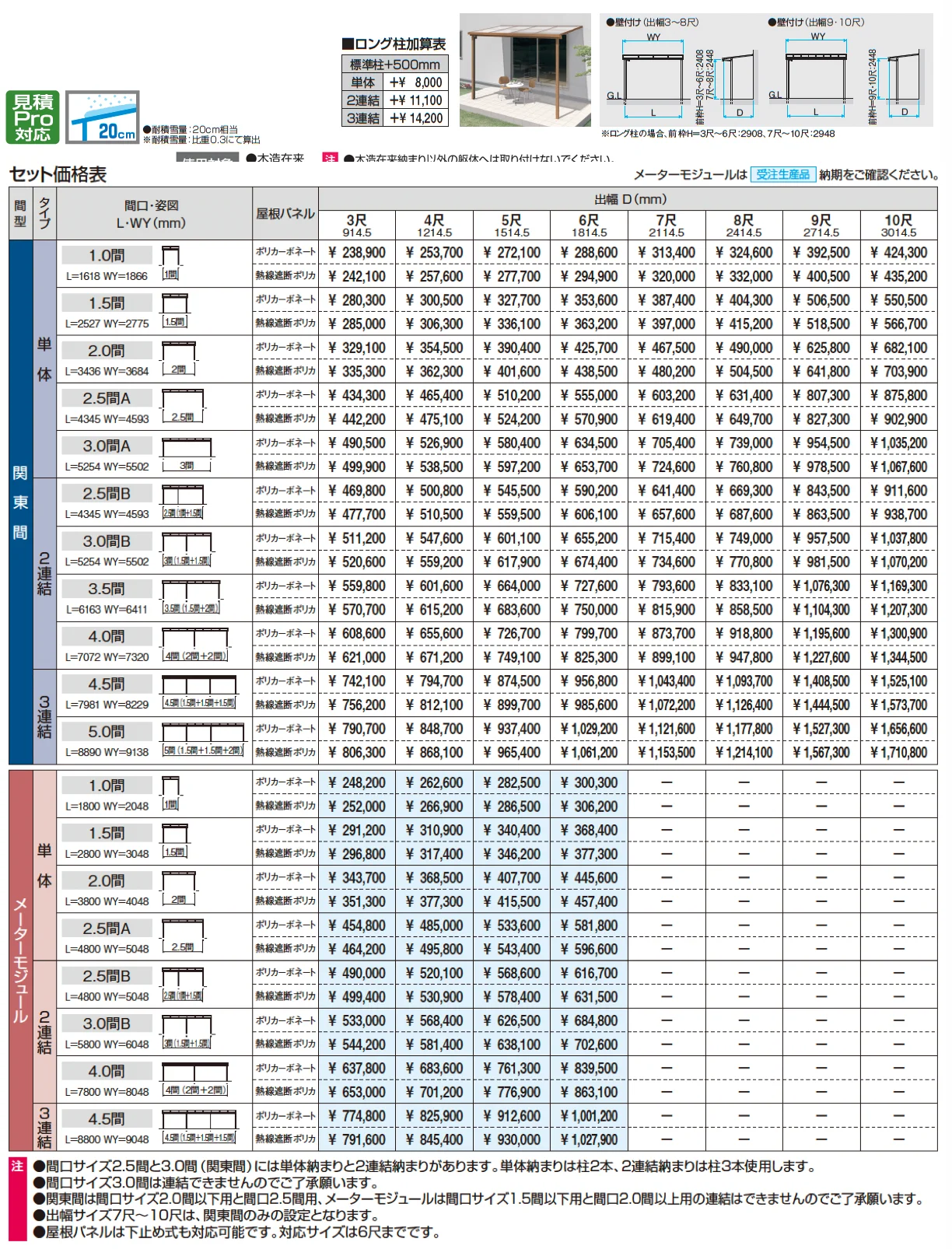952x1249 pixels.
Task: Click price ¥238,900 for 1.0間 3尺
Action: [x=357, y=253]
